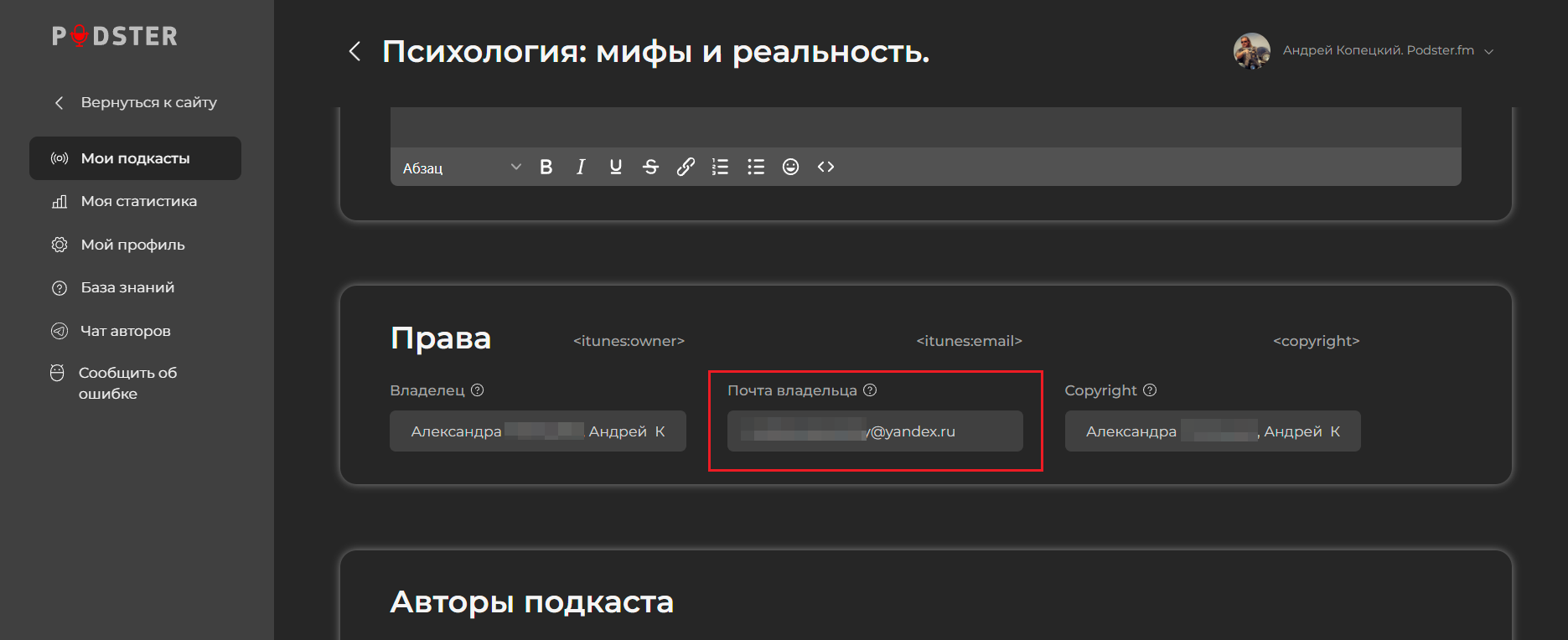Click the user avatar picture

tap(1252, 51)
